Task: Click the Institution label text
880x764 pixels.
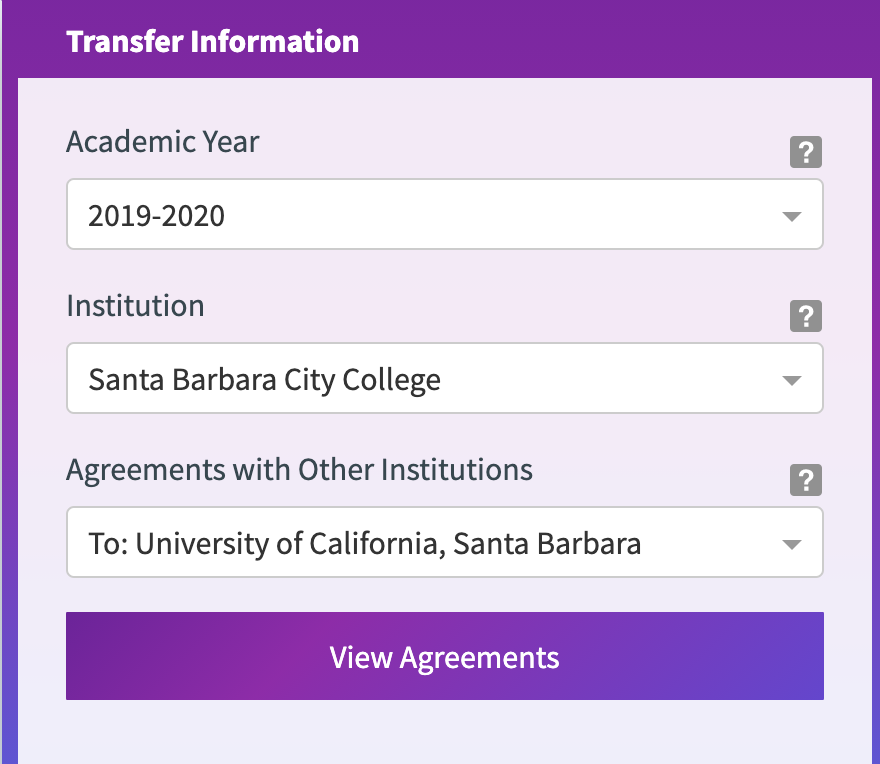Action: [x=135, y=306]
